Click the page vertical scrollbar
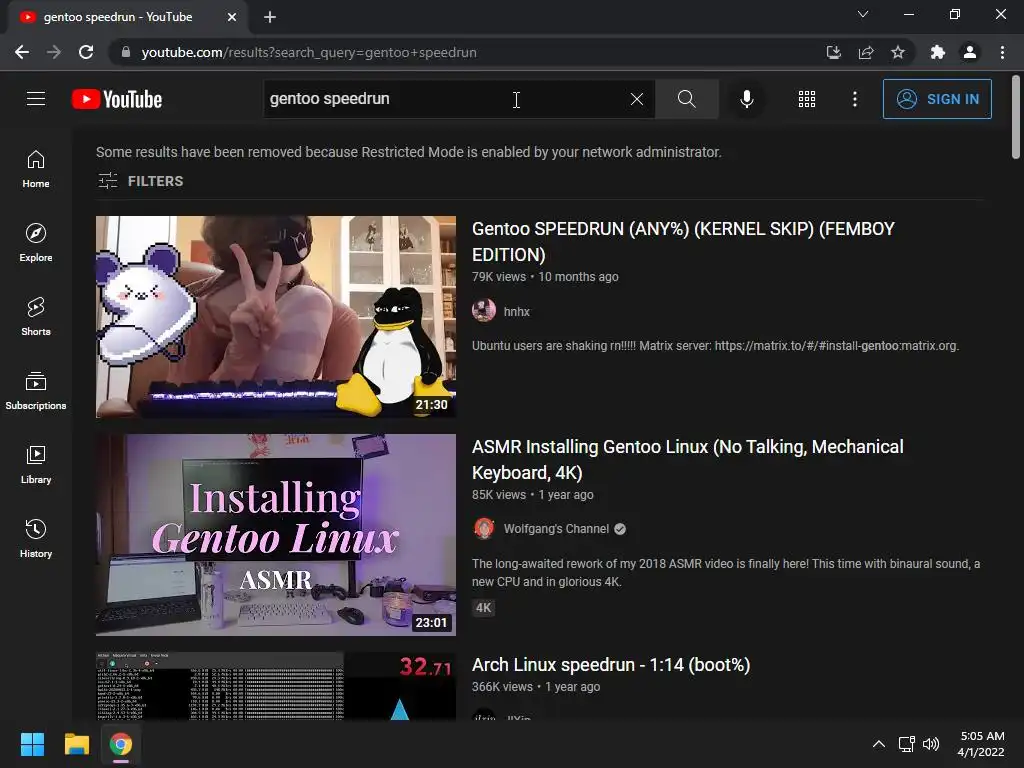The width and height of the screenshot is (1024, 768). coord(1016,118)
